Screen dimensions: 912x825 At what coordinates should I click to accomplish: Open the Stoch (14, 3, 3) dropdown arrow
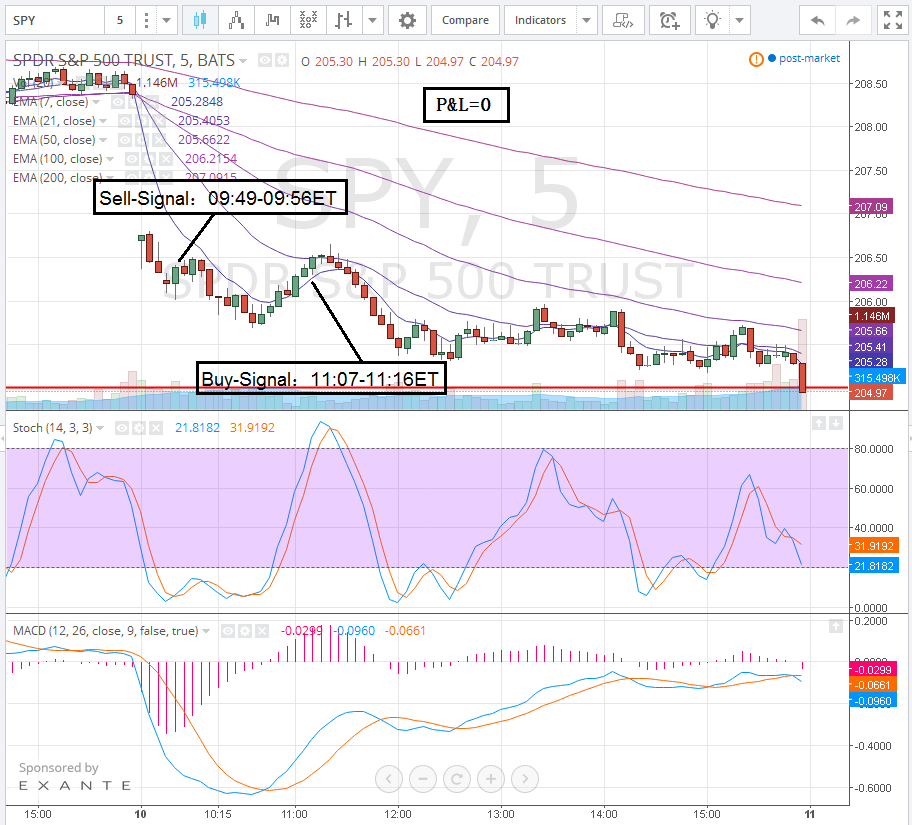(x=100, y=428)
